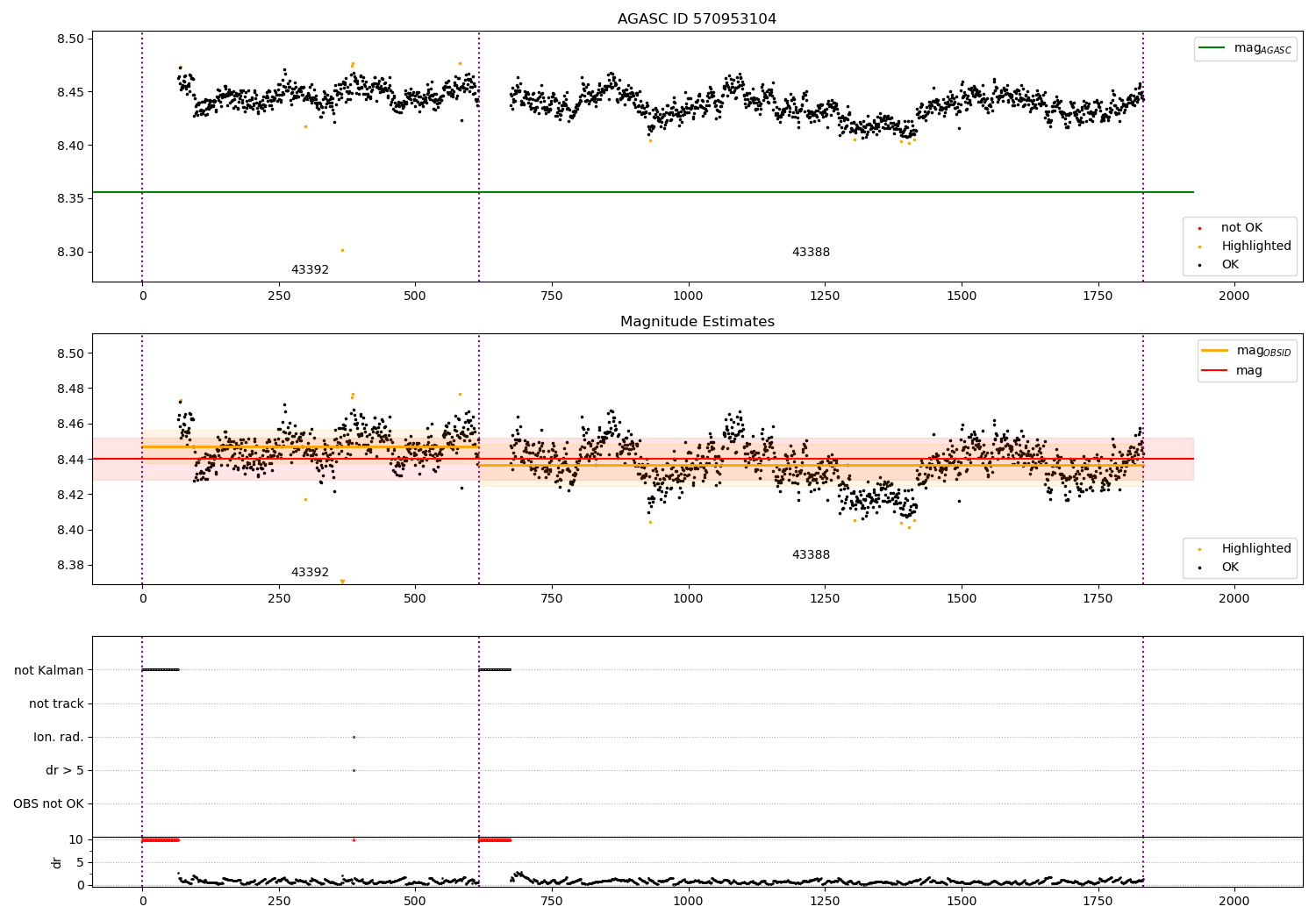Screen dimensions: 1316x921
Task: Click the 43388 label in Magnitude Estimates plot
Action: (811, 554)
